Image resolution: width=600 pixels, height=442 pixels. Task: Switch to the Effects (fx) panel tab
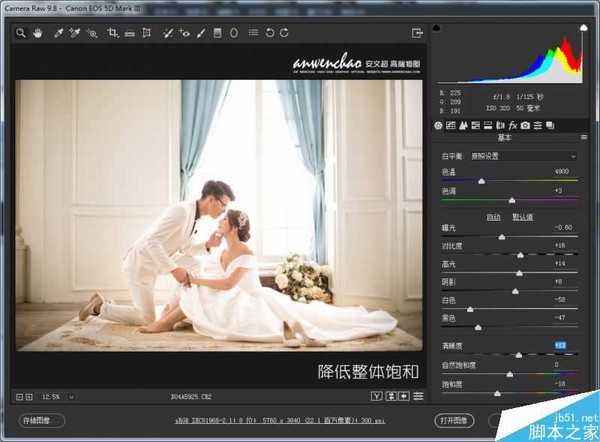click(511, 125)
